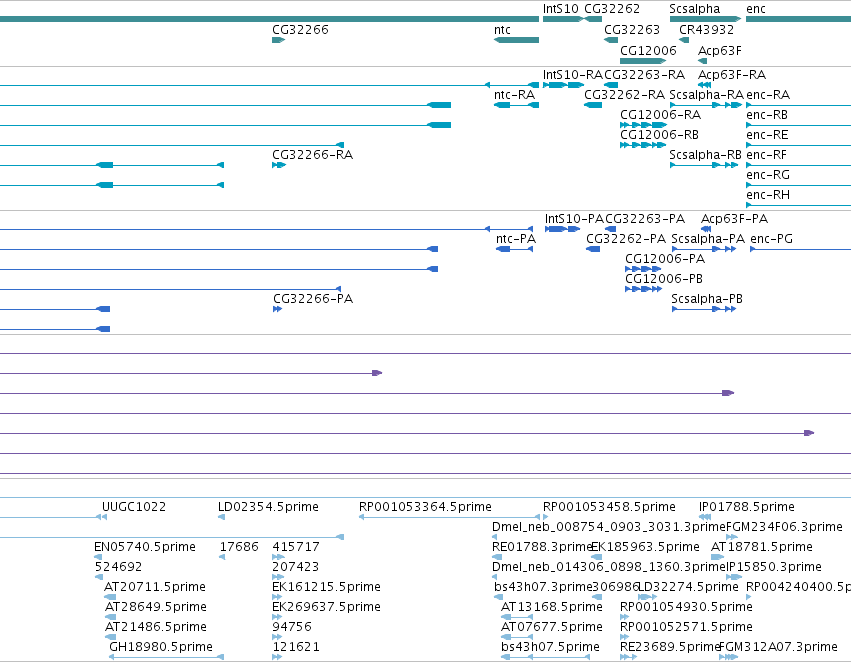The width and height of the screenshot is (851, 662).
Task: Click the enc gene label
Action: (x=756, y=9)
